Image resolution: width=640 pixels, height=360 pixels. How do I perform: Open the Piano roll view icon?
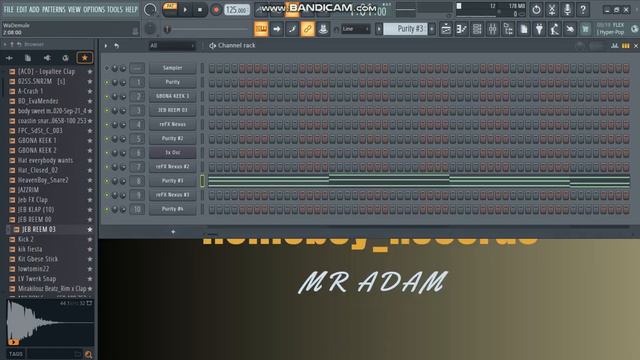[x=462, y=29]
